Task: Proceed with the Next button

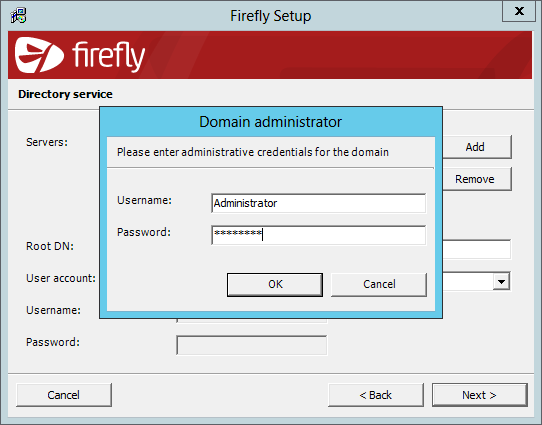Action: click(x=480, y=395)
